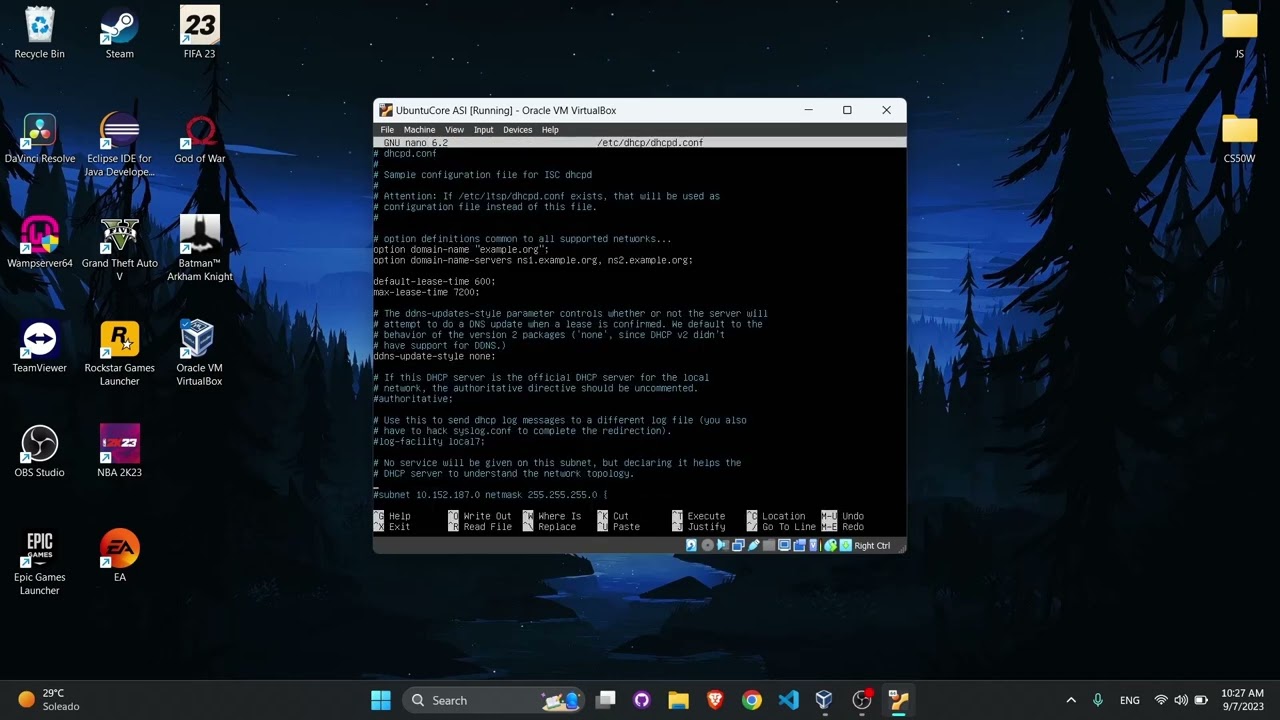Select the Epic Games Launcher icon
The height and width of the screenshot is (720, 1280).
39,563
